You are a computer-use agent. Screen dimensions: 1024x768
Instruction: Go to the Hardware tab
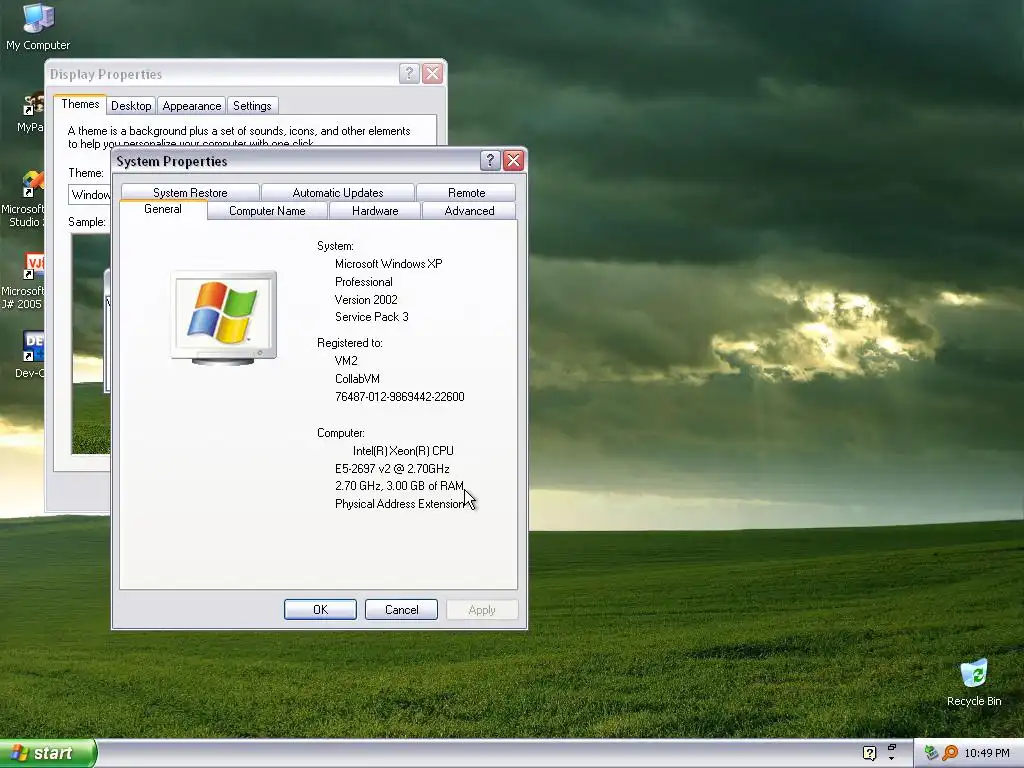(x=375, y=211)
